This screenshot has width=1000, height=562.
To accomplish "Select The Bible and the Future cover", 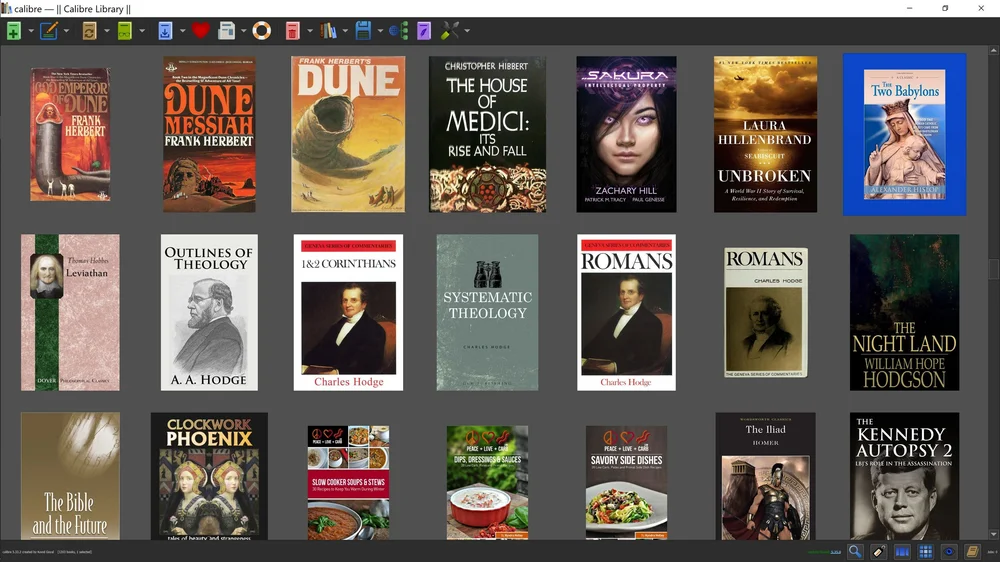I will [x=70, y=476].
